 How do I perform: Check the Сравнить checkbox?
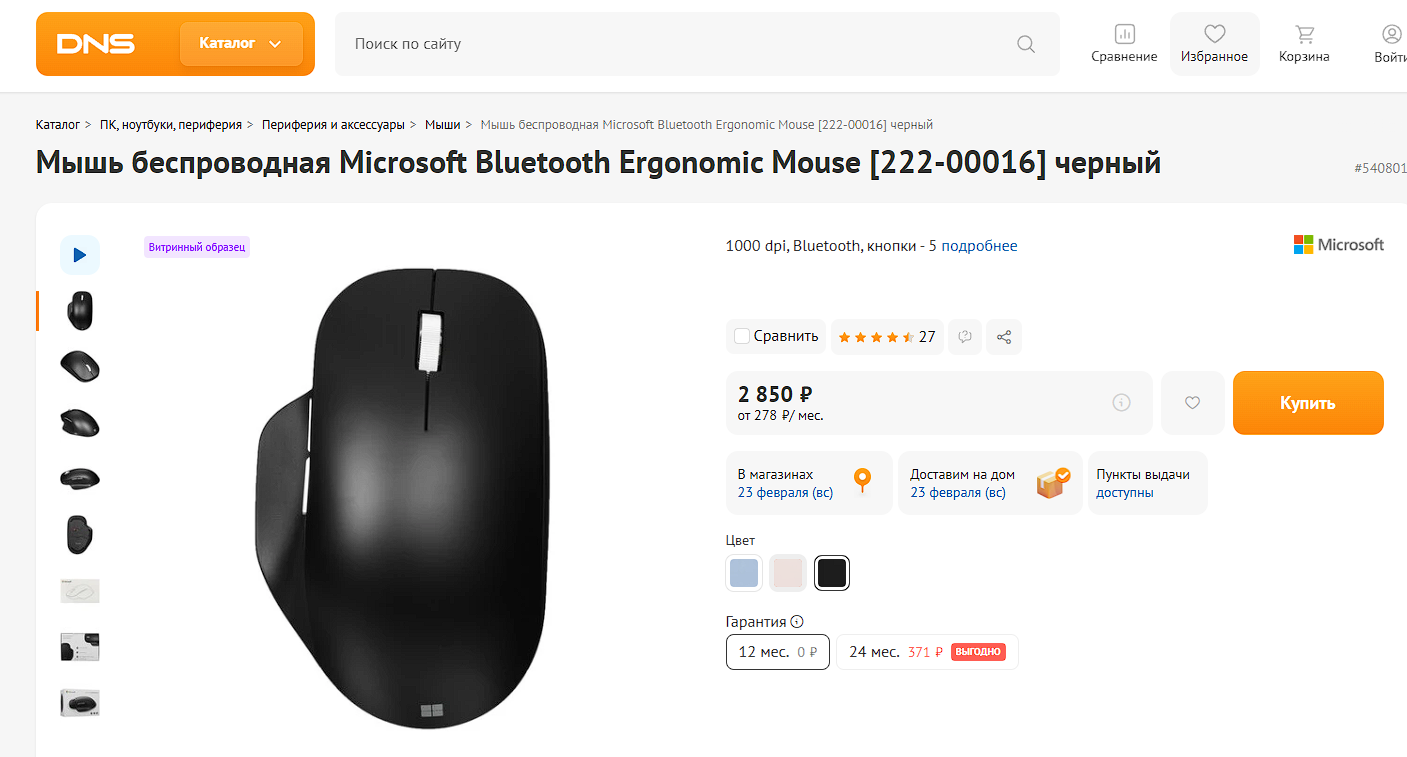tap(742, 337)
